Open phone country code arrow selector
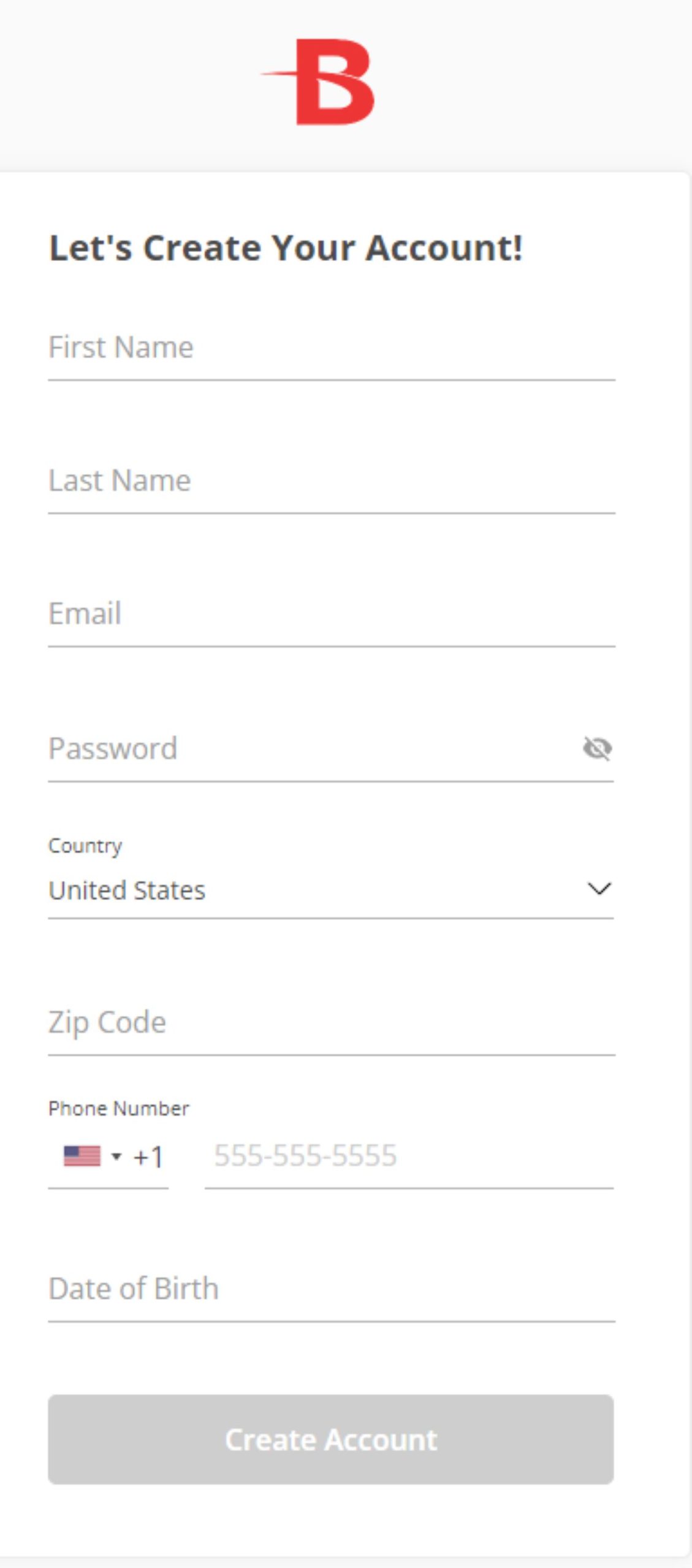Viewport: 692px width, 1568px height. [116, 1156]
